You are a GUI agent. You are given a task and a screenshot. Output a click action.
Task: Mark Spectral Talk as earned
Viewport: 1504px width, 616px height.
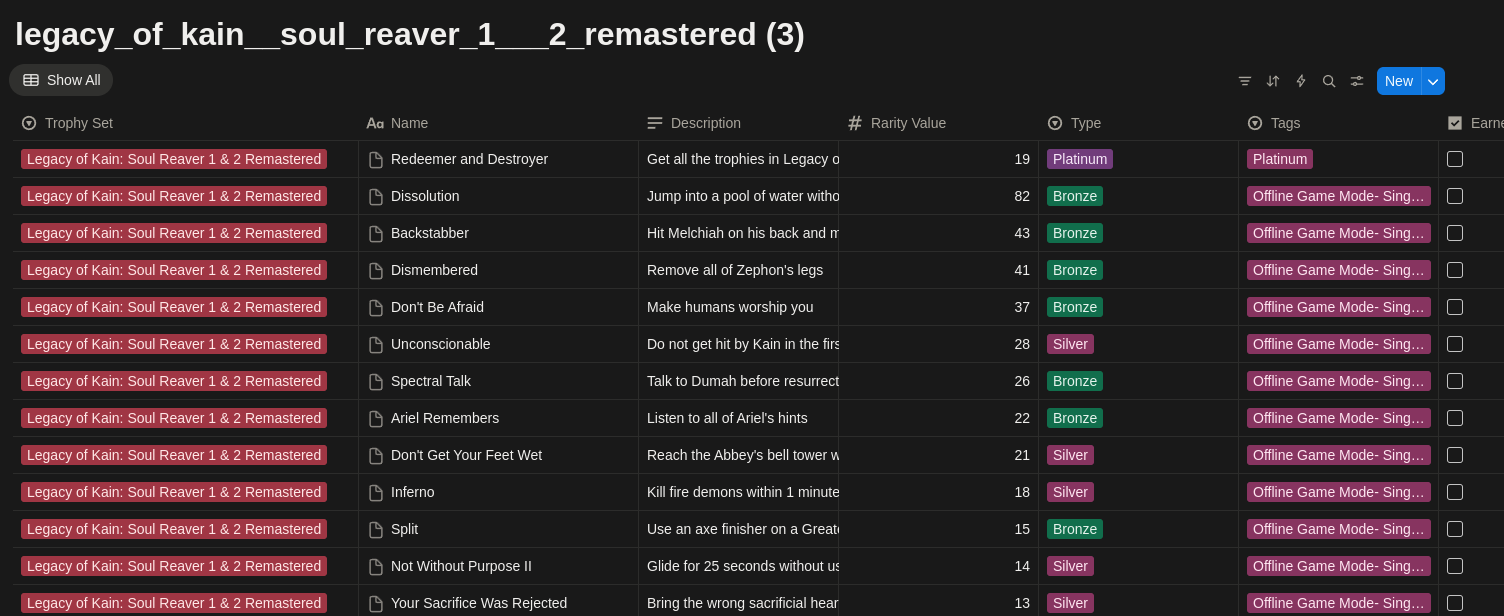coord(1455,381)
